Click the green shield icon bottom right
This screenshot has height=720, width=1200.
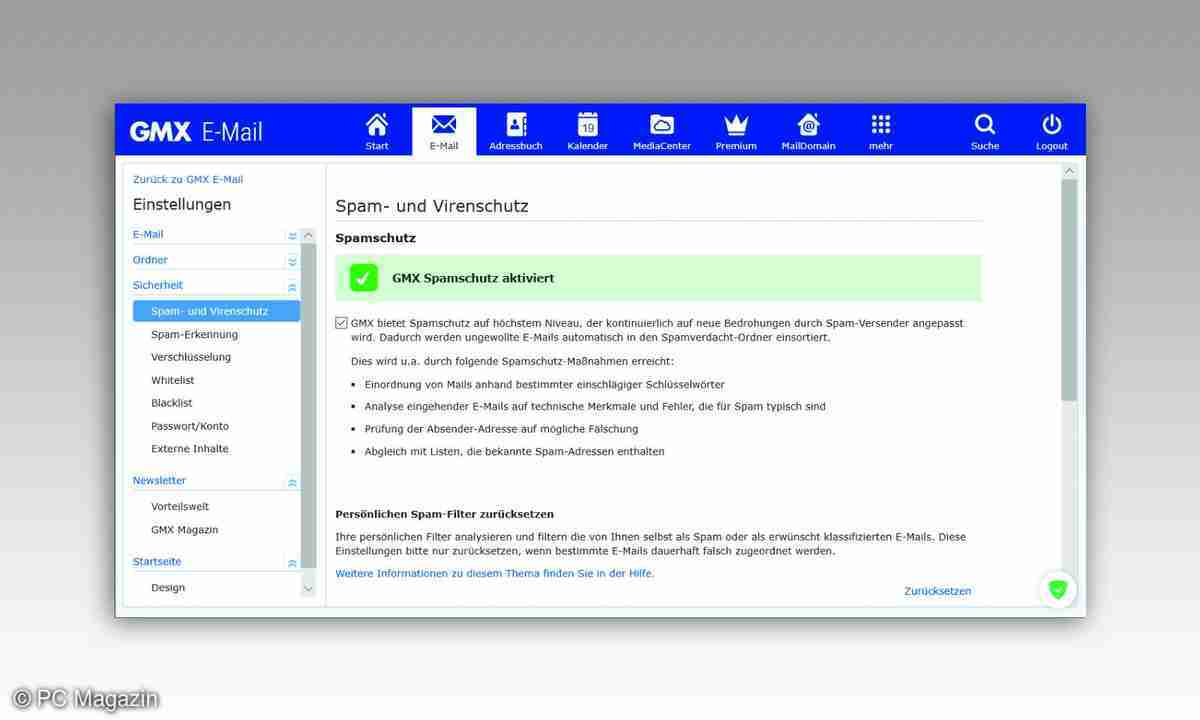click(1058, 590)
